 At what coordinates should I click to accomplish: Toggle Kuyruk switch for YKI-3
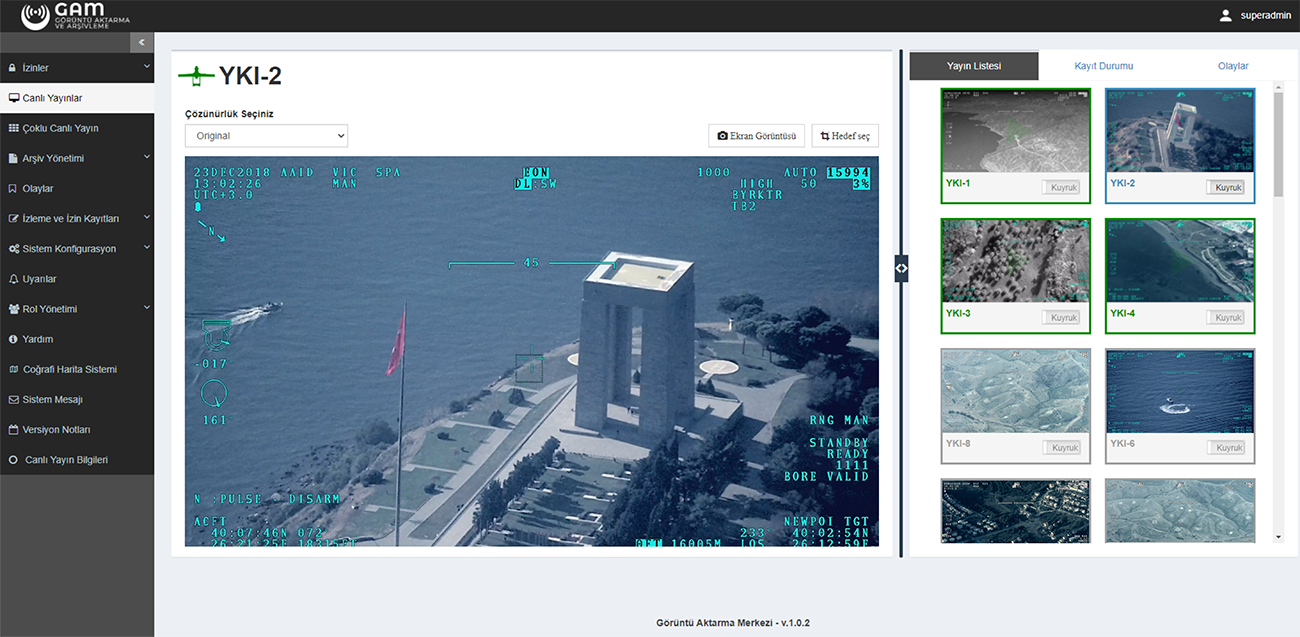(x=1060, y=317)
